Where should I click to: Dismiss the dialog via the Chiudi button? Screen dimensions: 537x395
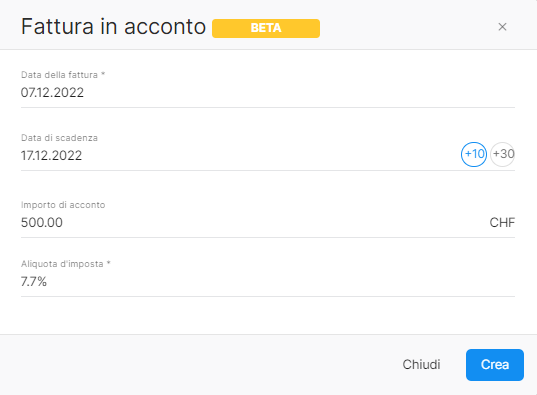(x=421, y=365)
